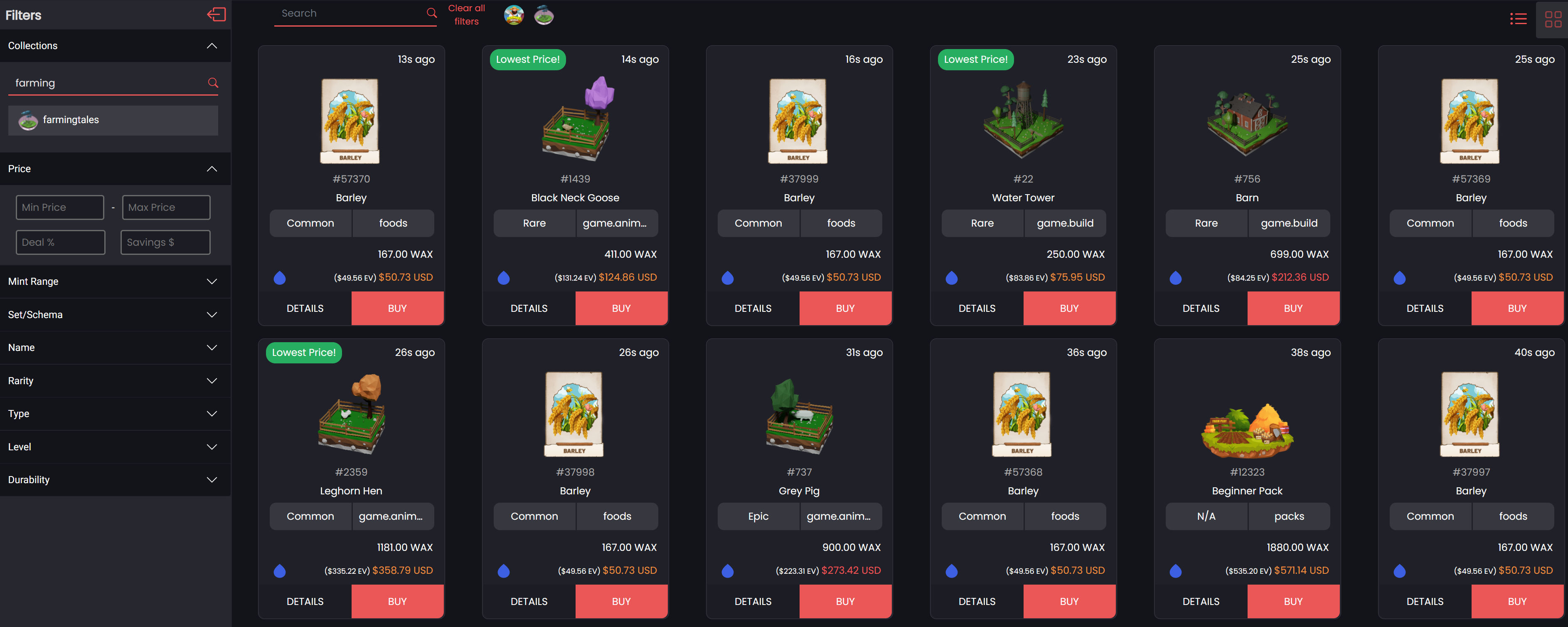Expand the Durability filter
Screen dimensions: 1568x627
click(115, 480)
